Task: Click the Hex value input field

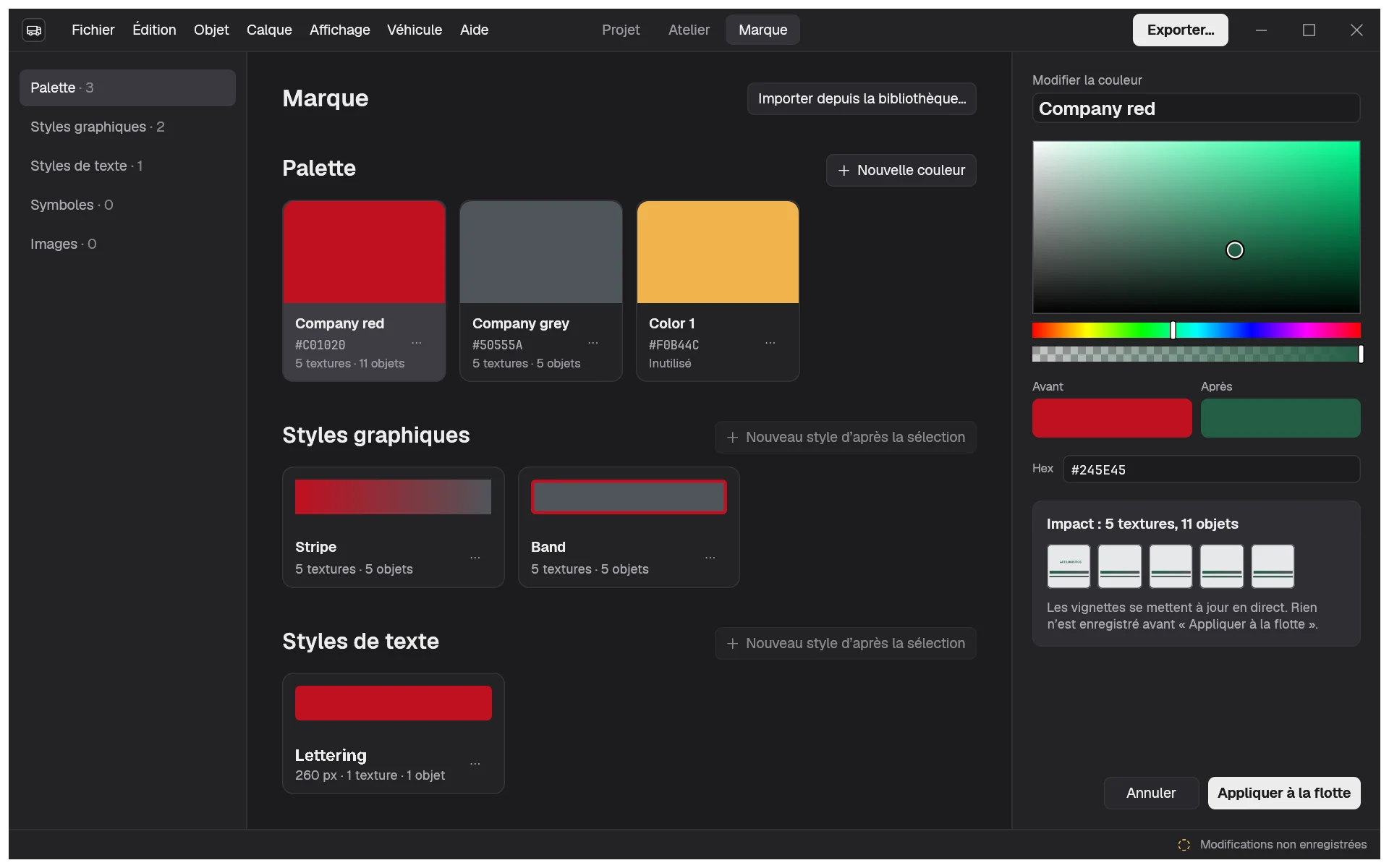Action: [x=1212, y=469]
